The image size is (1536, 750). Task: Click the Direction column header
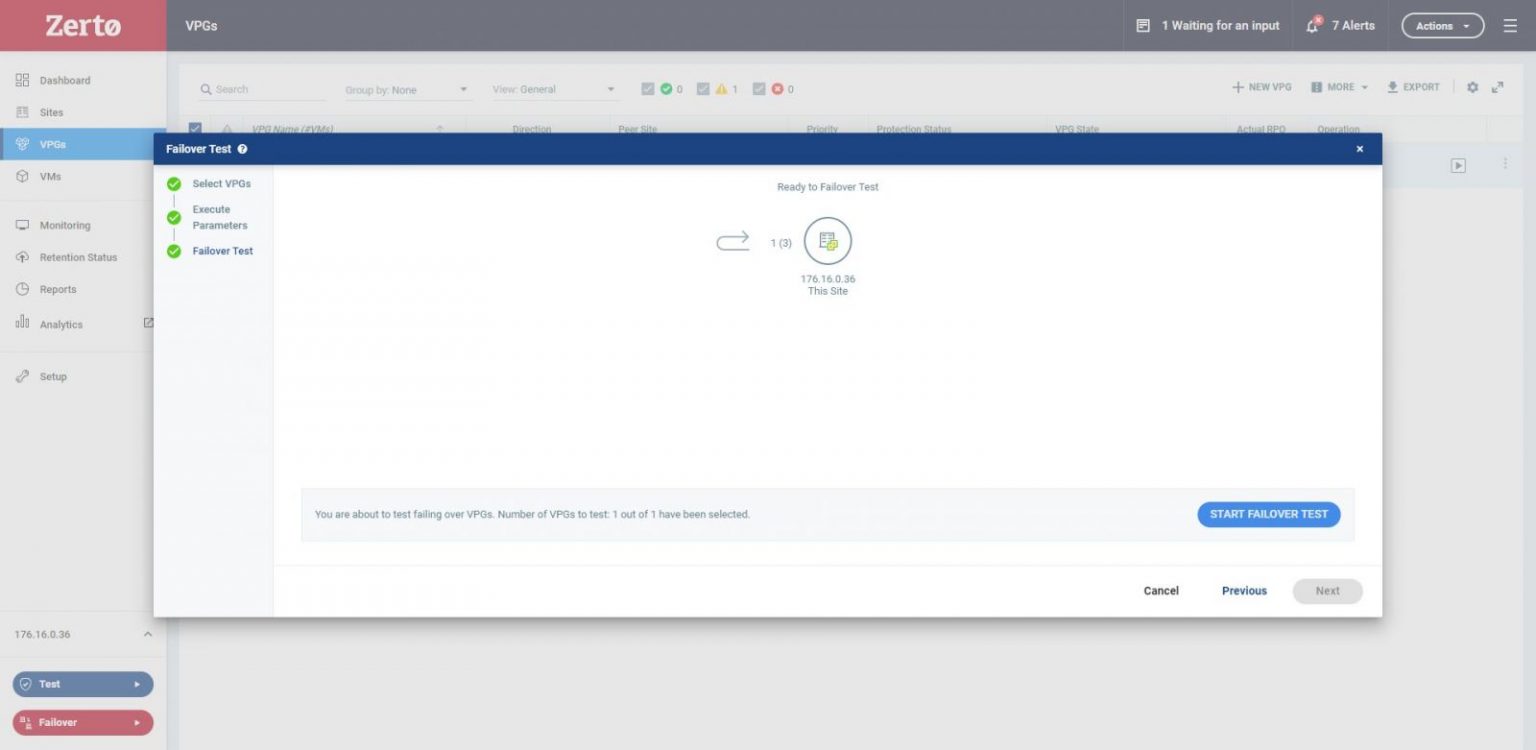(532, 129)
